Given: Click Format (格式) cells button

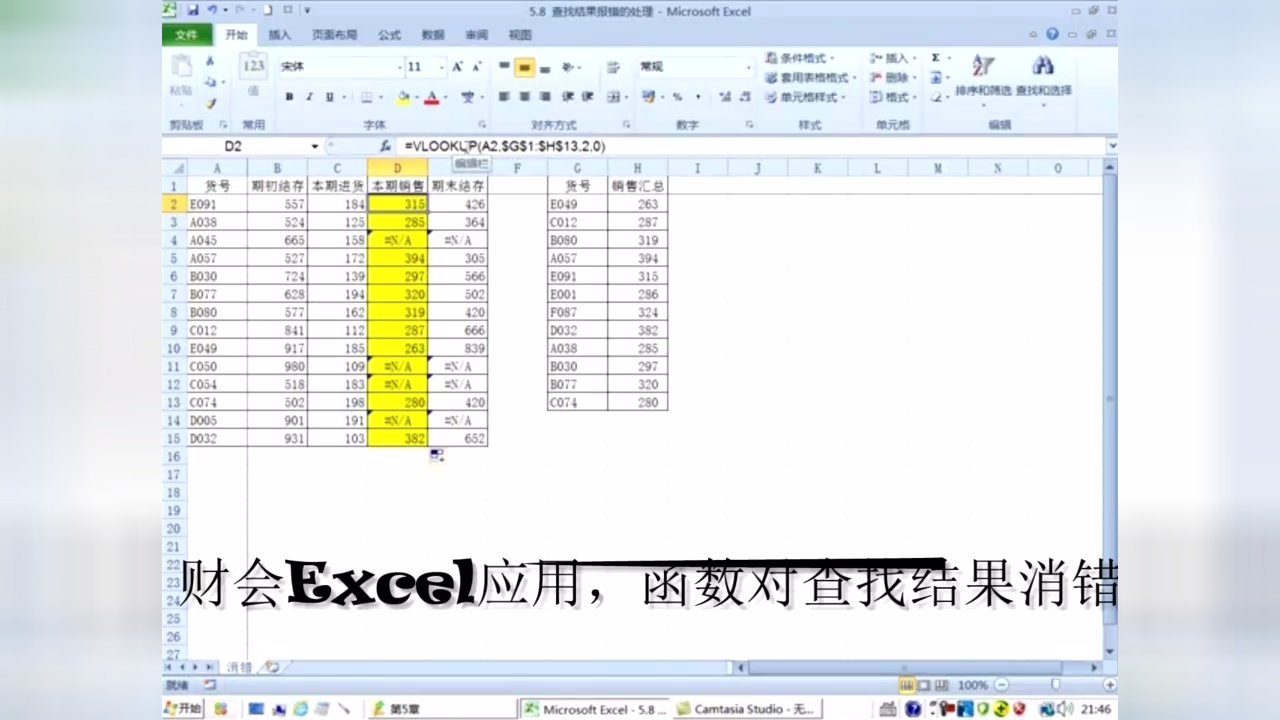Looking at the screenshot, I should pos(893,97).
